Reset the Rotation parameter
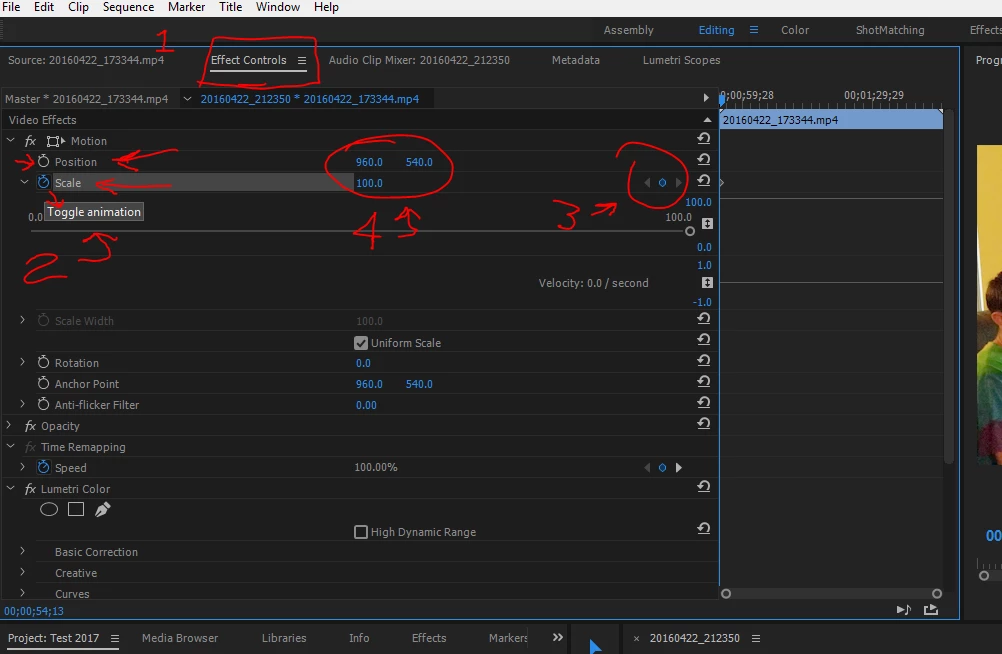Image resolution: width=1002 pixels, height=654 pixels. 704,360
